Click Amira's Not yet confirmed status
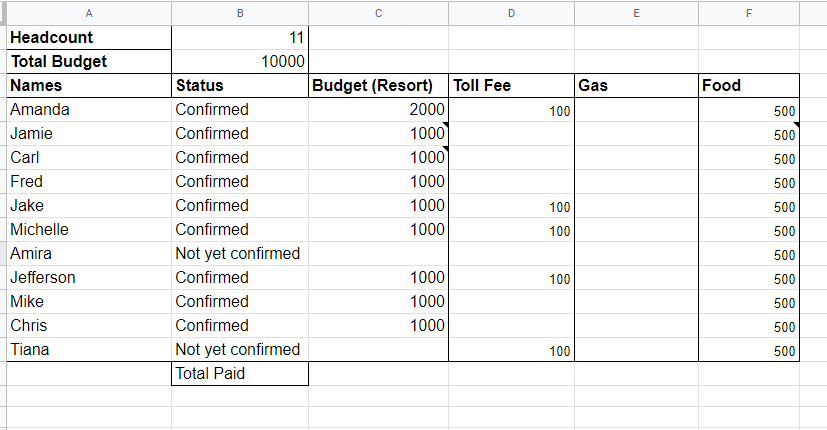The width and height of the screenshot is (827, 430). click(x=240, y=254)
